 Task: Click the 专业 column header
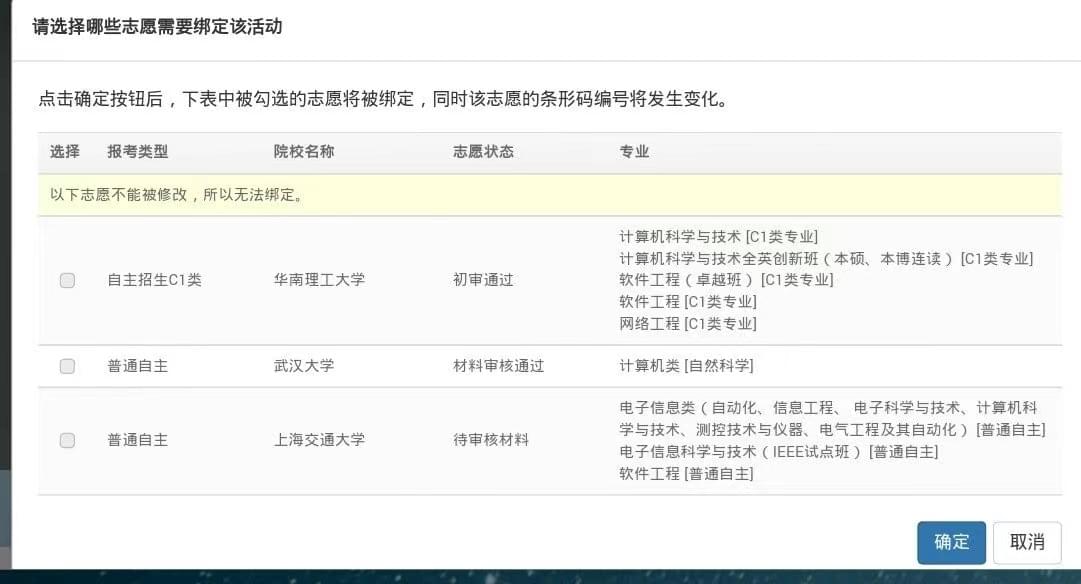pos(634,152)
